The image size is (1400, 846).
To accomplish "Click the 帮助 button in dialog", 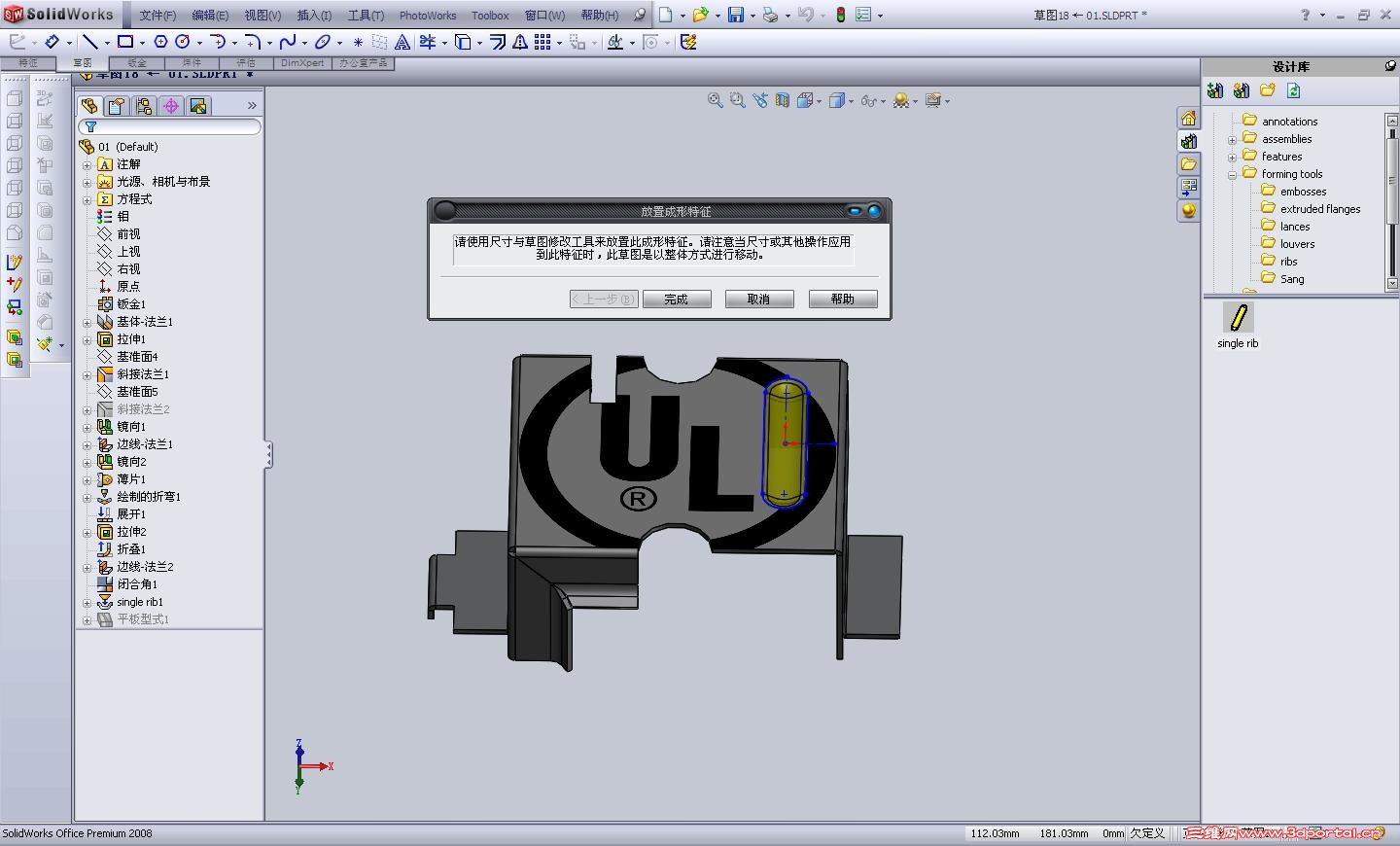I will pos(843,300).
